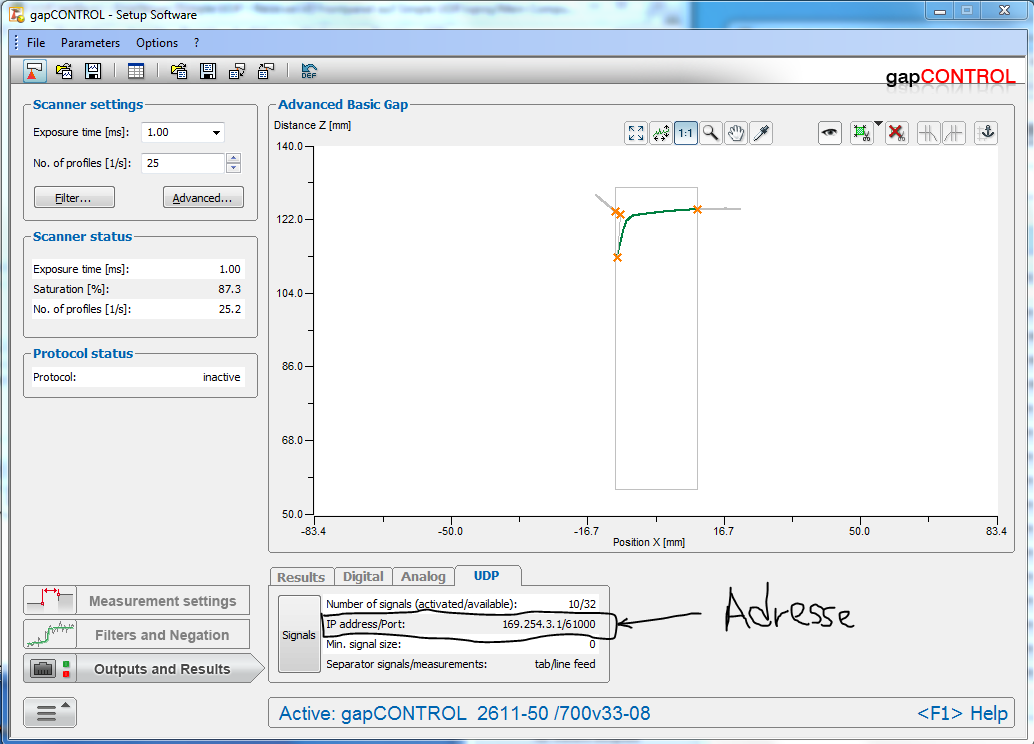Click the Min. signal size value
Screen dimensions: 1034x744
click(592, 644)
